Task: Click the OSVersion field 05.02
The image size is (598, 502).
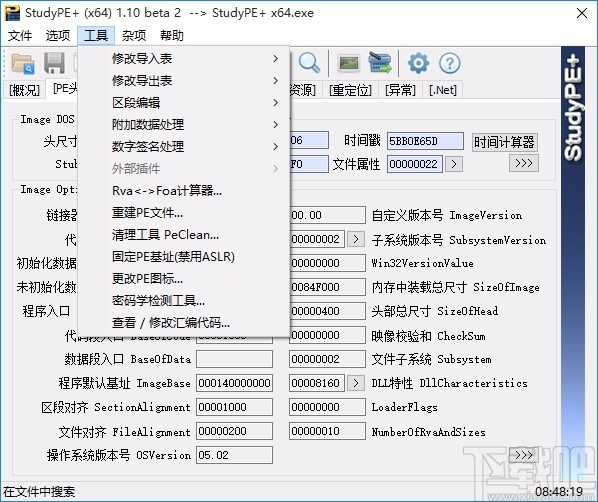Action: click(235, 455)
